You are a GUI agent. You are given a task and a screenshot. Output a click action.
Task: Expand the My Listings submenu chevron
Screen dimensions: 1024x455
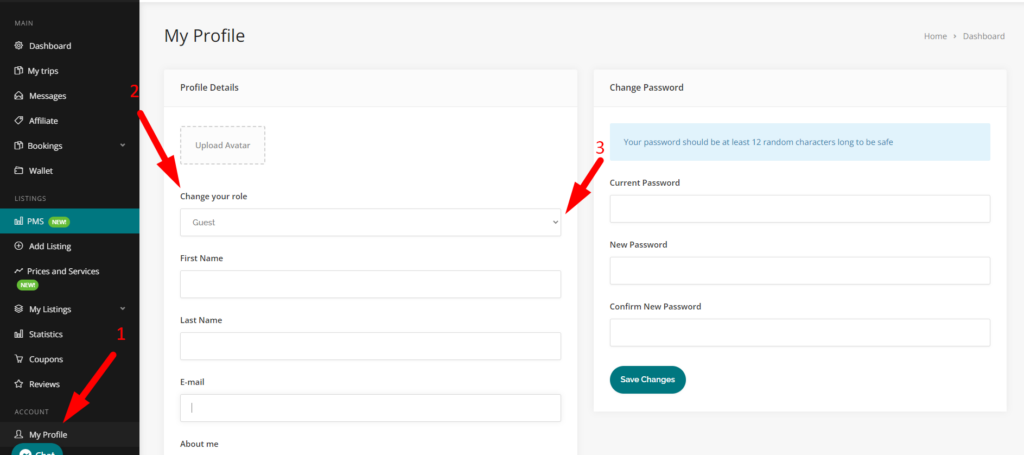click(x=123, y=309)
